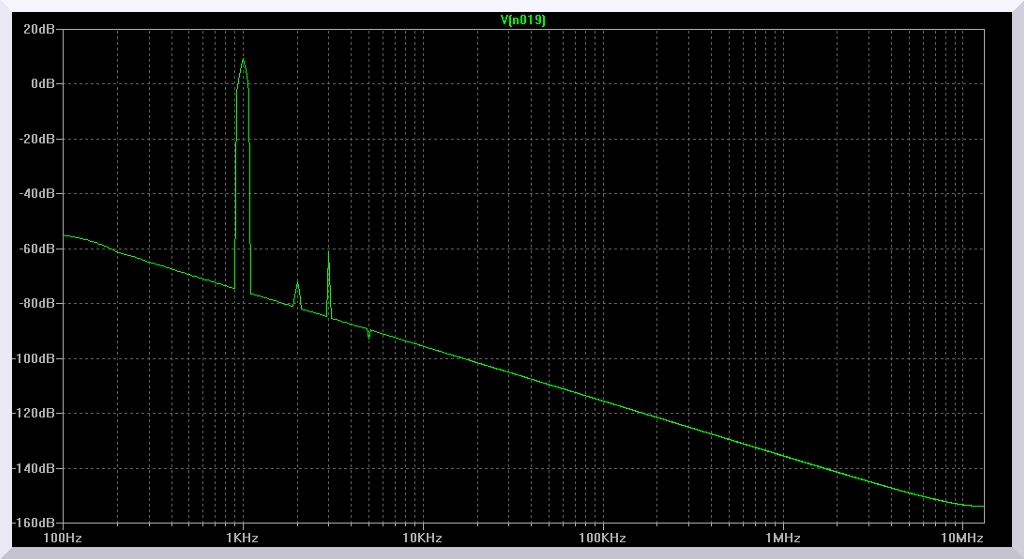Click the V(n019) trace label
The width and height of the screenshot is (1024, 559).
(x=522, y=19)
